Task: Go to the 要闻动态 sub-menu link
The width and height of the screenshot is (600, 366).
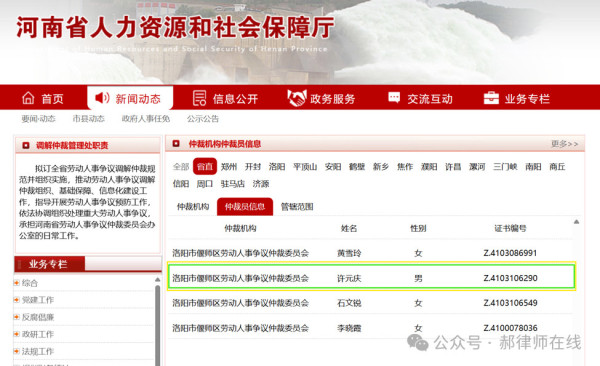Action: pyautogui.click(x=38, y=119)
